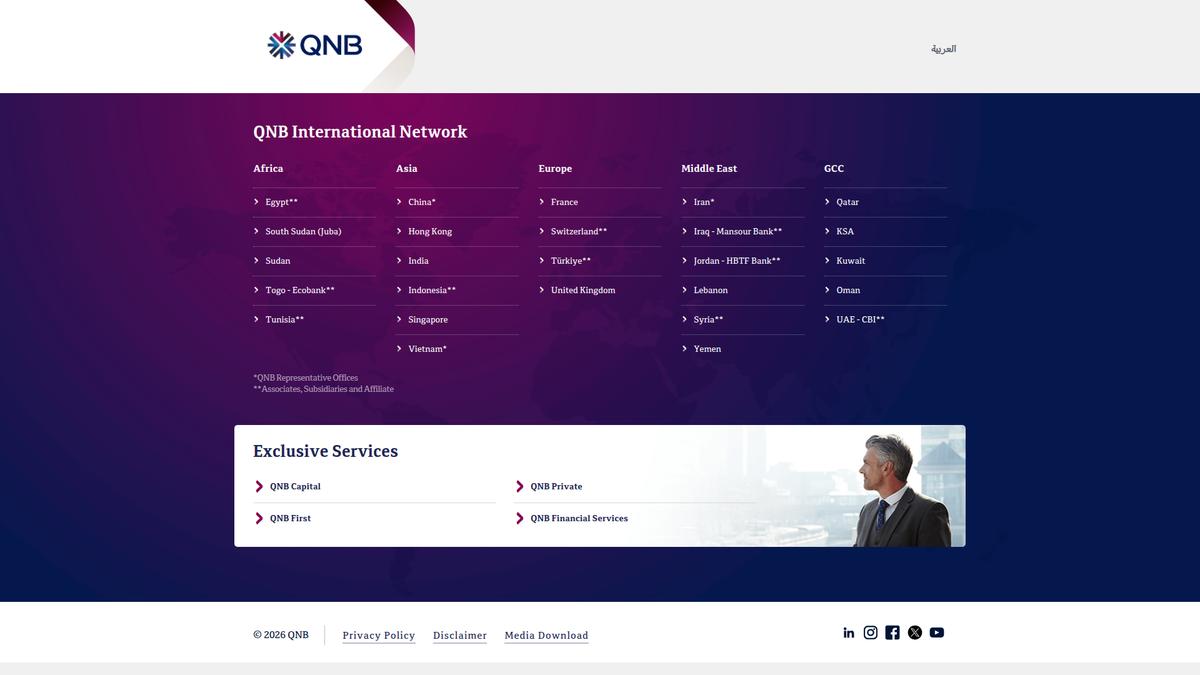Expand the Qatar entry under GCC
Screen dimensions: 1200x675
[x=847, y=202]
